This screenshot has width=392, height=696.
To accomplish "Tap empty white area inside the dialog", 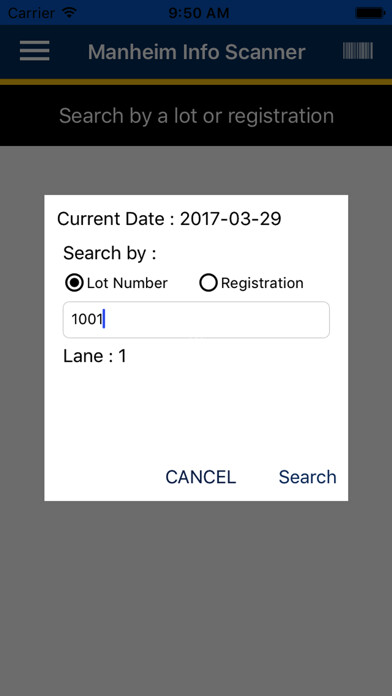I will (x=196, y=413).
